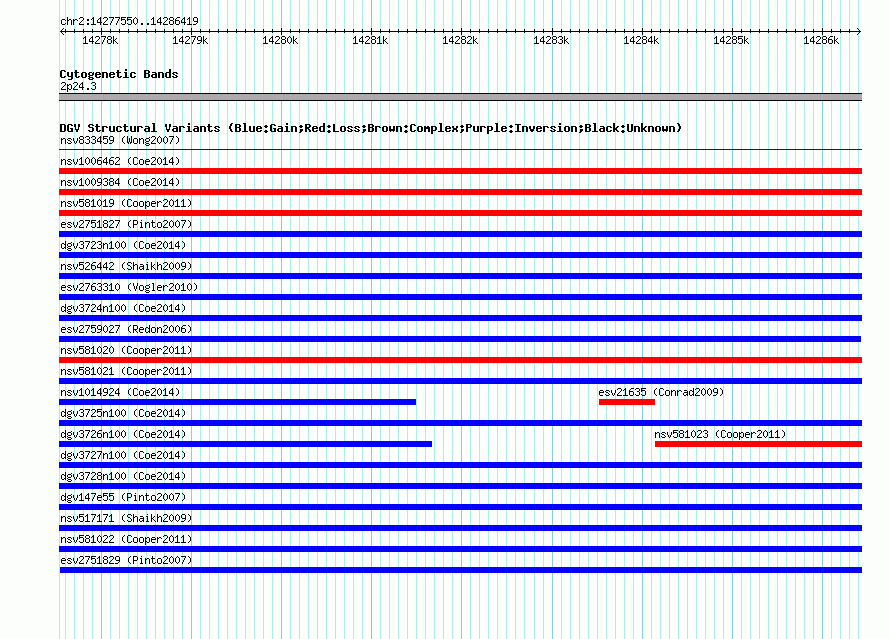The width and height of the screenshot is (890, 639).
Task: Open the DGV Structural Variants track title
Action: point(371,128)
